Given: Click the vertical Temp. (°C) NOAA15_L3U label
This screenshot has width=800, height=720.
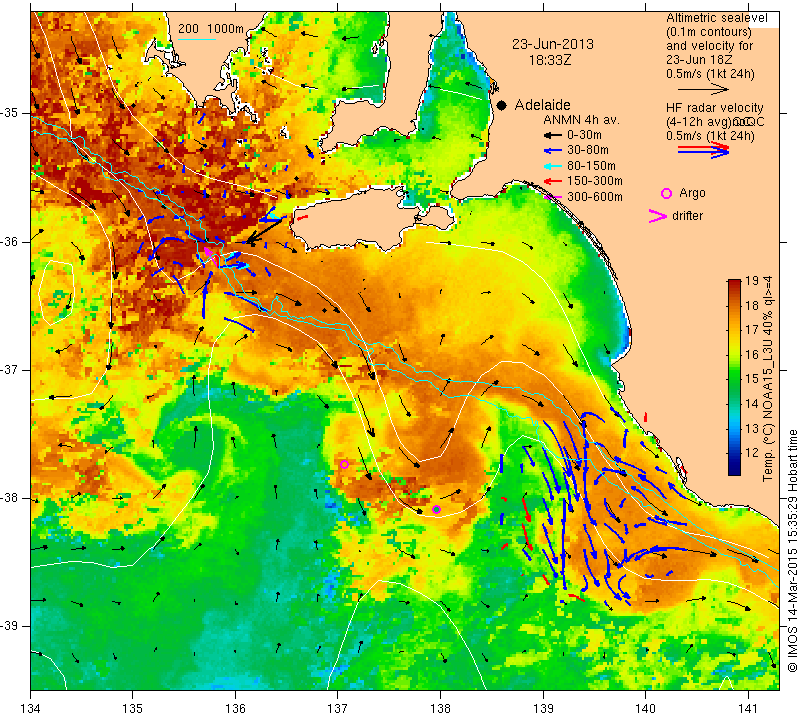Looking at the screenshot, I should tap(768, 379).
